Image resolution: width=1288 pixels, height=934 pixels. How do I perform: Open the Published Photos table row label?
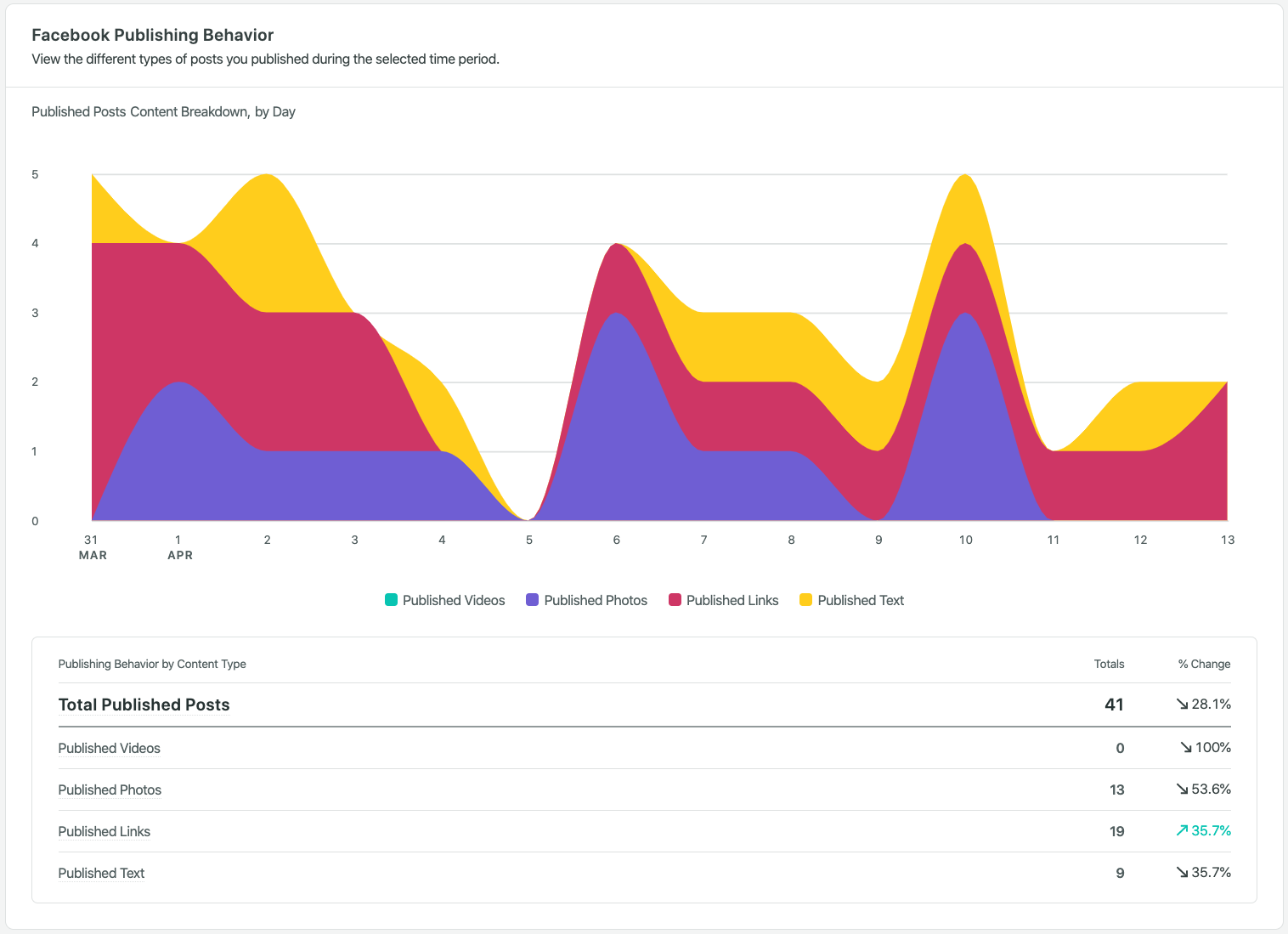coord(110,790)
